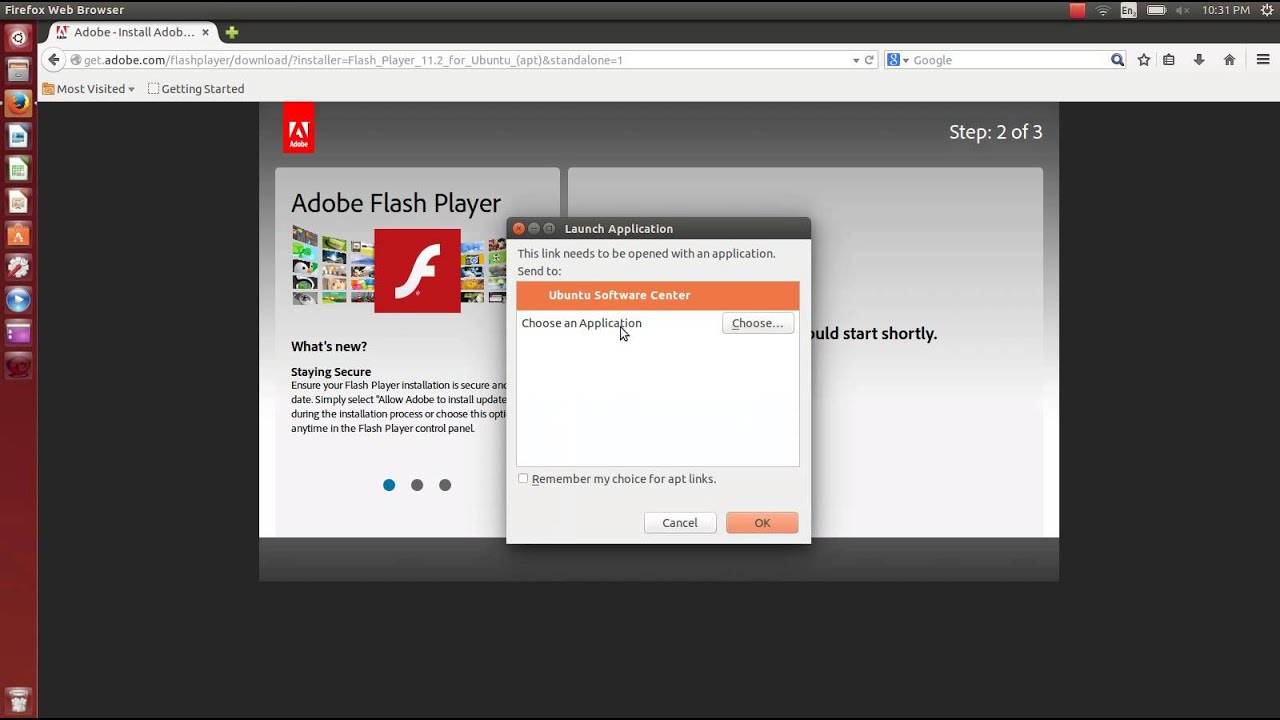The height and width of the screenshot is (720, 1280).
Task: Click Firefox icon in launcher
Action: 18,103
